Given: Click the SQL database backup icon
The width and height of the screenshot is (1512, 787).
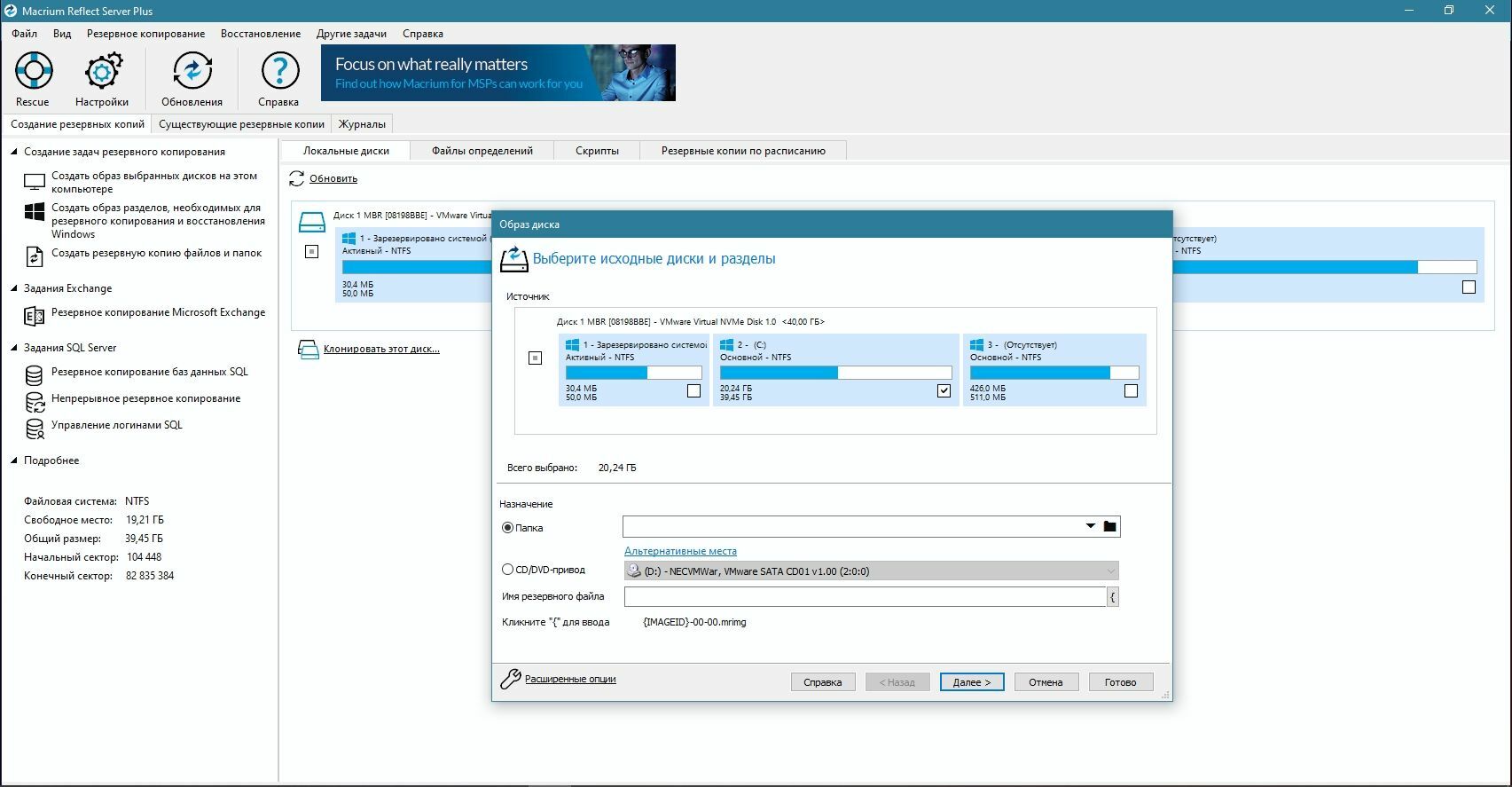Looking at the screenshot, I should 34,375.
